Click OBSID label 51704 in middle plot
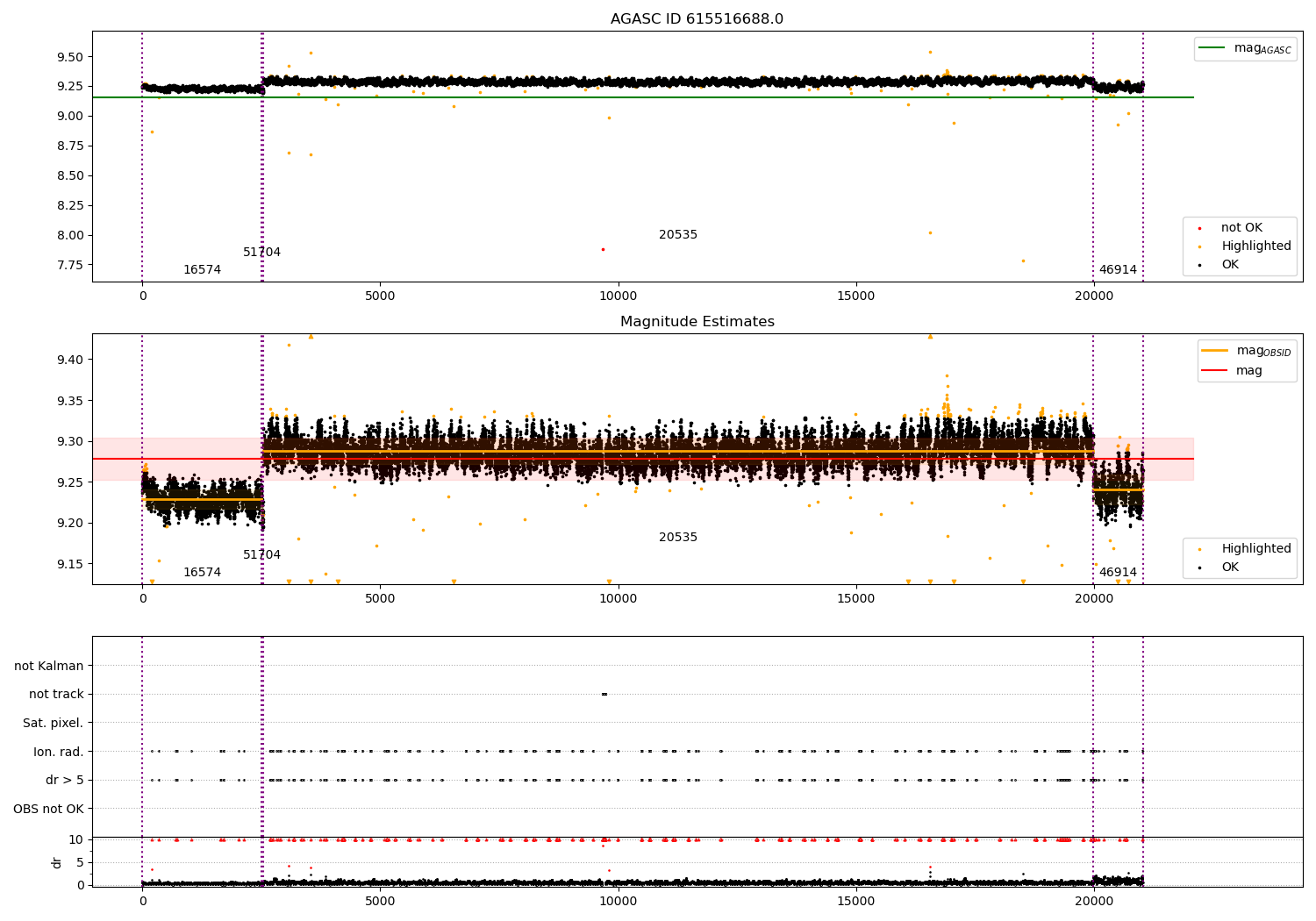Image resolution: width=1316 pixels, height=921 pixels. tap(261, 555)
